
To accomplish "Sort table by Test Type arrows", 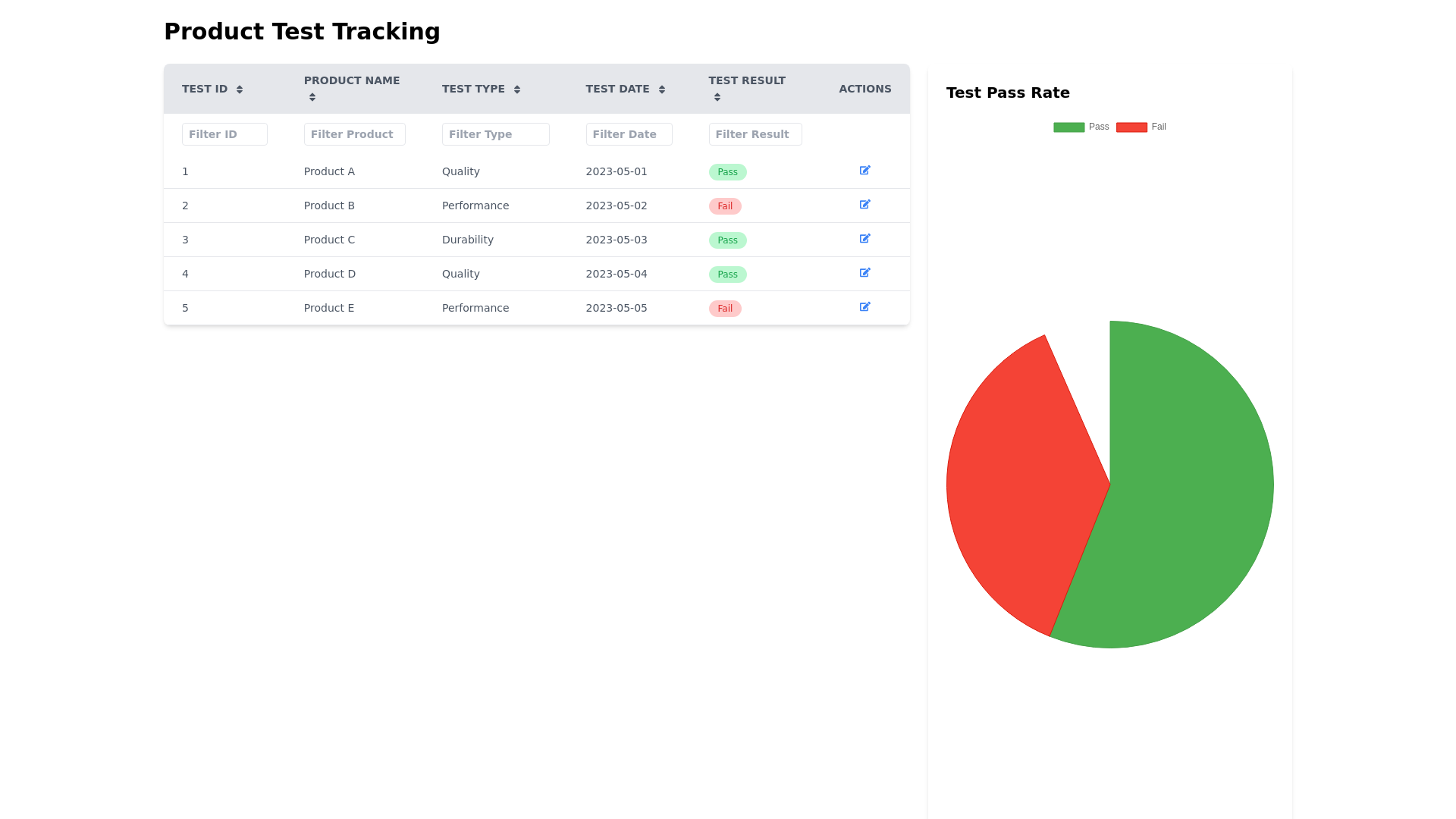I will coord(517,89).
